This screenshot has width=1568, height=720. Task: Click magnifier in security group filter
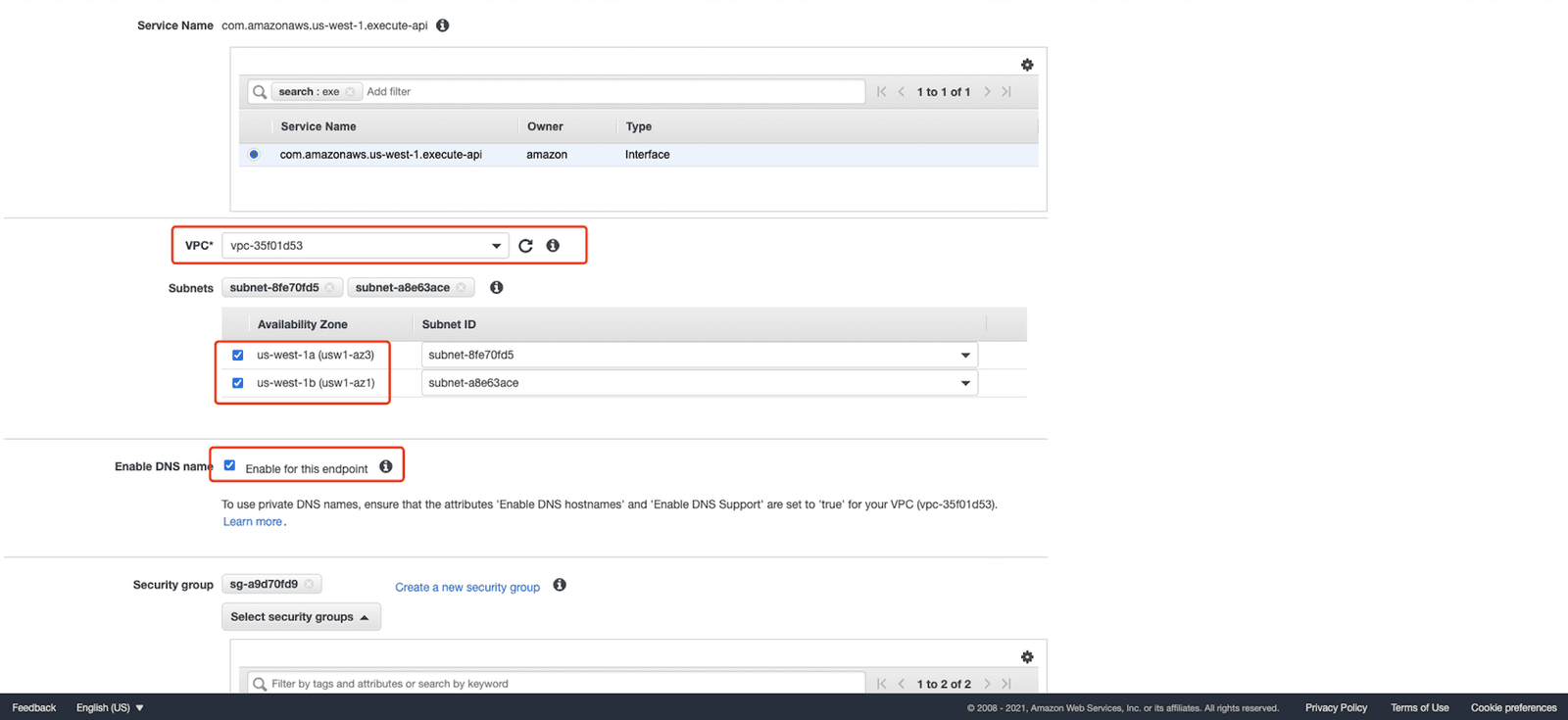pyautogui.click(x=260, y=684)
